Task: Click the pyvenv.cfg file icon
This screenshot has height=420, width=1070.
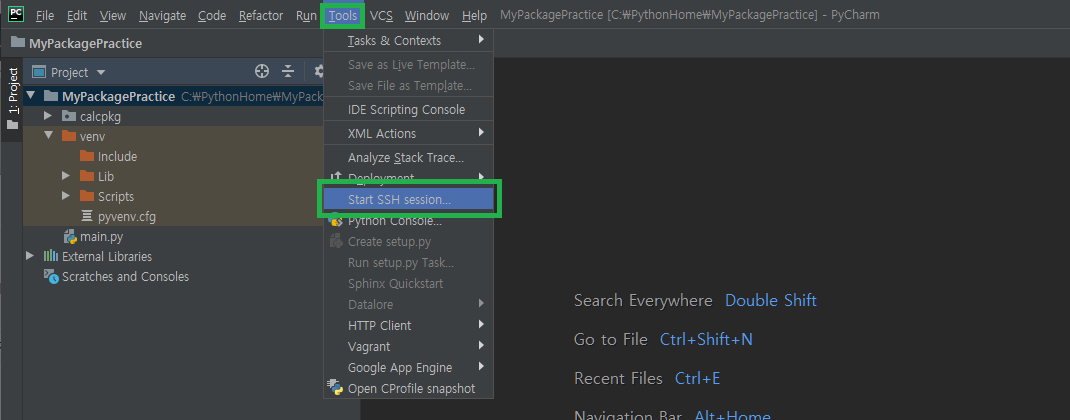Action: click(x=87, y=216)
